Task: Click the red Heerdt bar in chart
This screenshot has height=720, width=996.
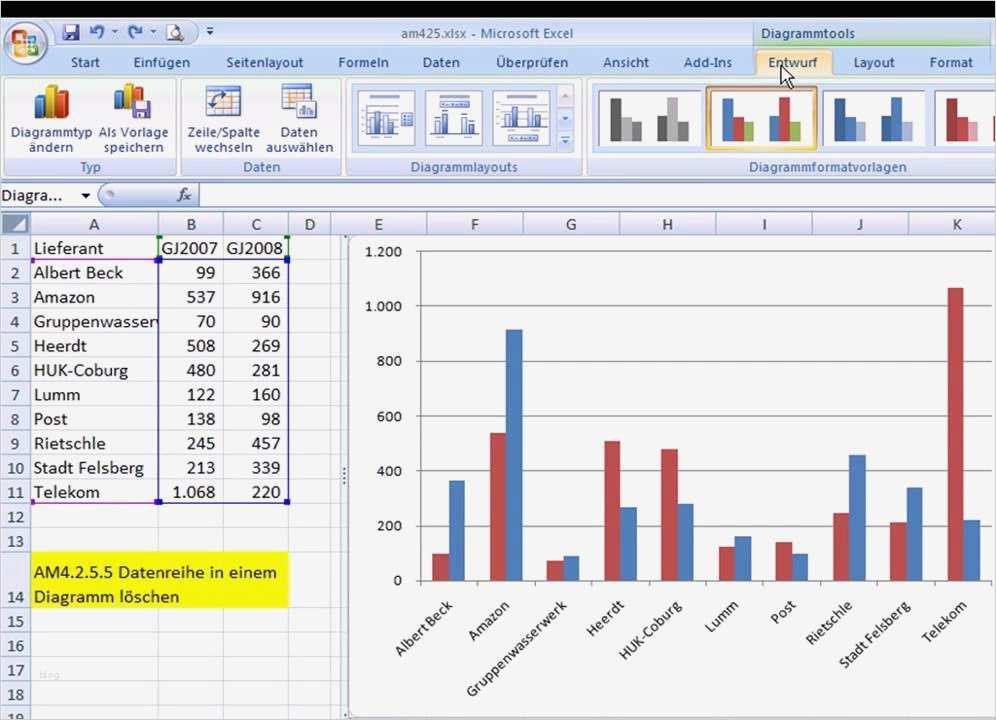Action: pos(612,510)
